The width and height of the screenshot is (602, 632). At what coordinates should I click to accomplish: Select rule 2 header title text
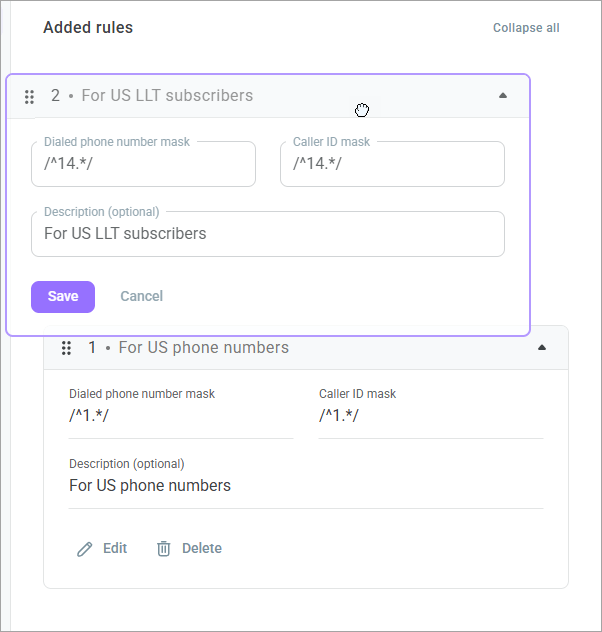click(167, 96)
